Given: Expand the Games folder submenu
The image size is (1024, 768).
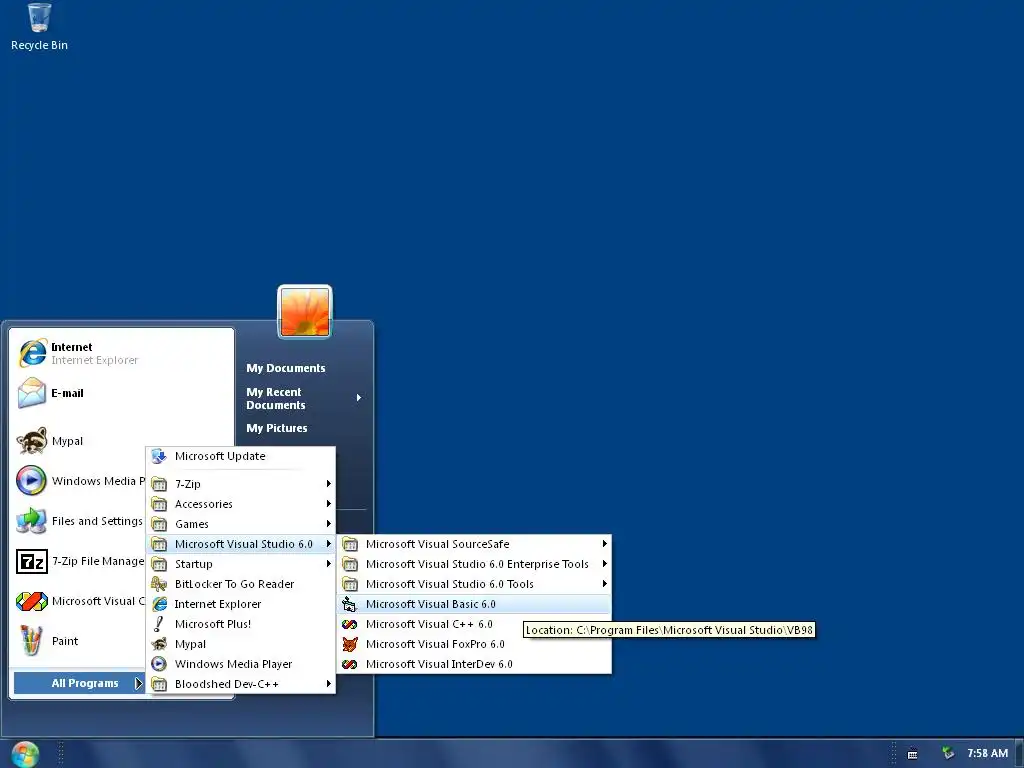Looking at the screenshot, I should click(240, 524).
